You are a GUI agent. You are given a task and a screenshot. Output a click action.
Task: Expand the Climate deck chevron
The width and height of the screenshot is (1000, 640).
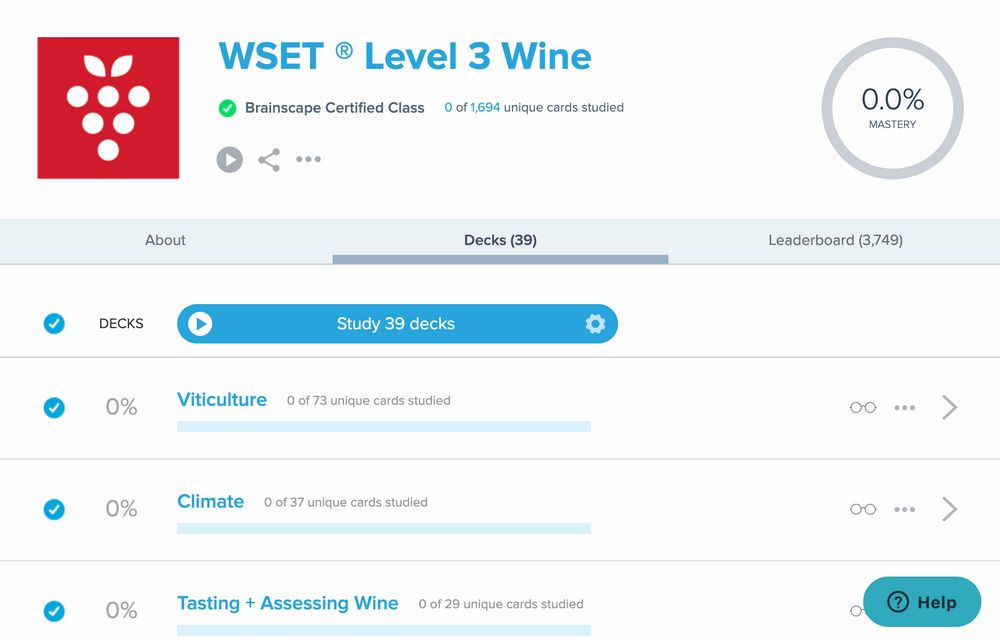coord(950,510)
